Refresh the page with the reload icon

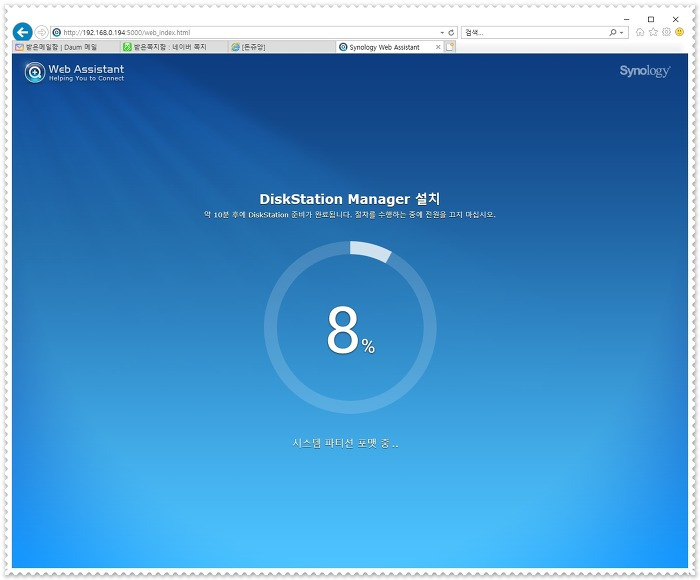(451, 33)
